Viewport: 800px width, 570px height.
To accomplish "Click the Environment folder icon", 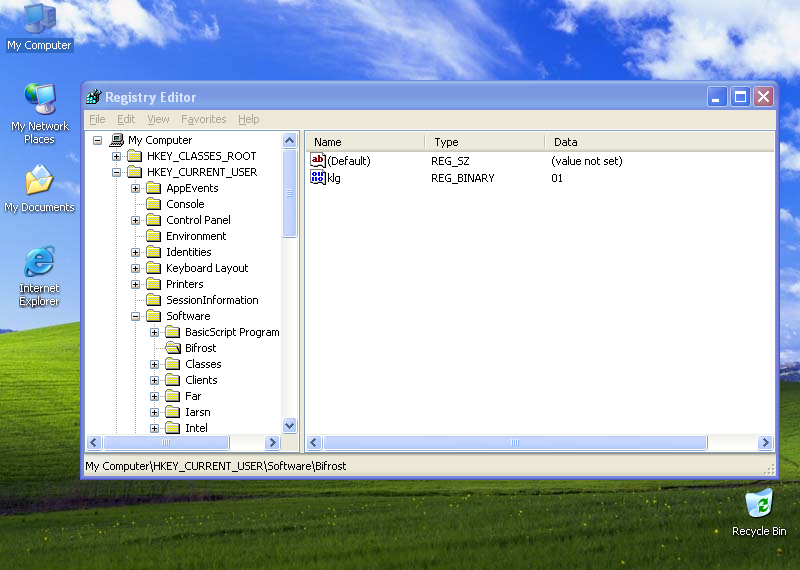I will 154,236.
